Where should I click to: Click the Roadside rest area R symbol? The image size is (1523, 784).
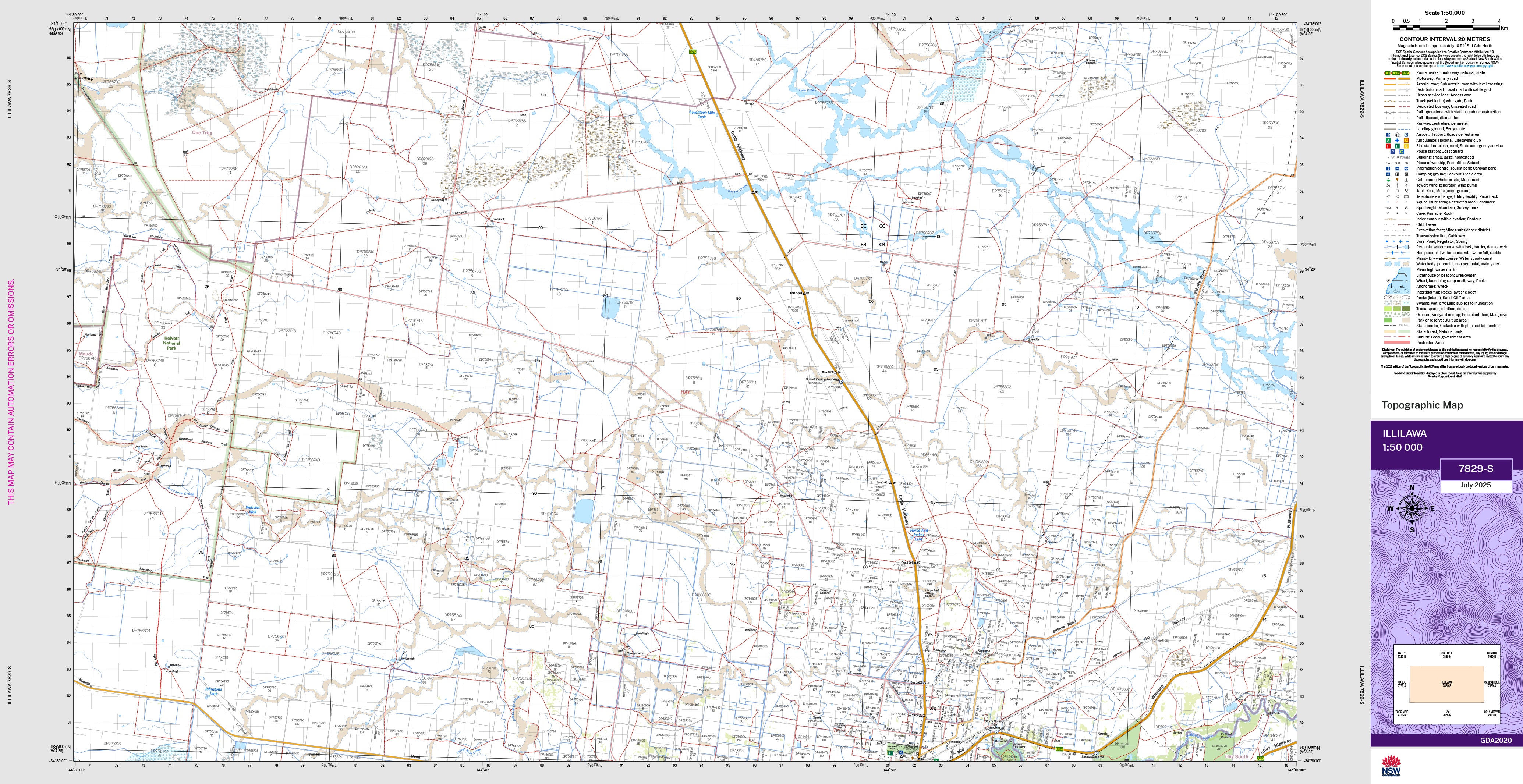tap(1406, 135)
